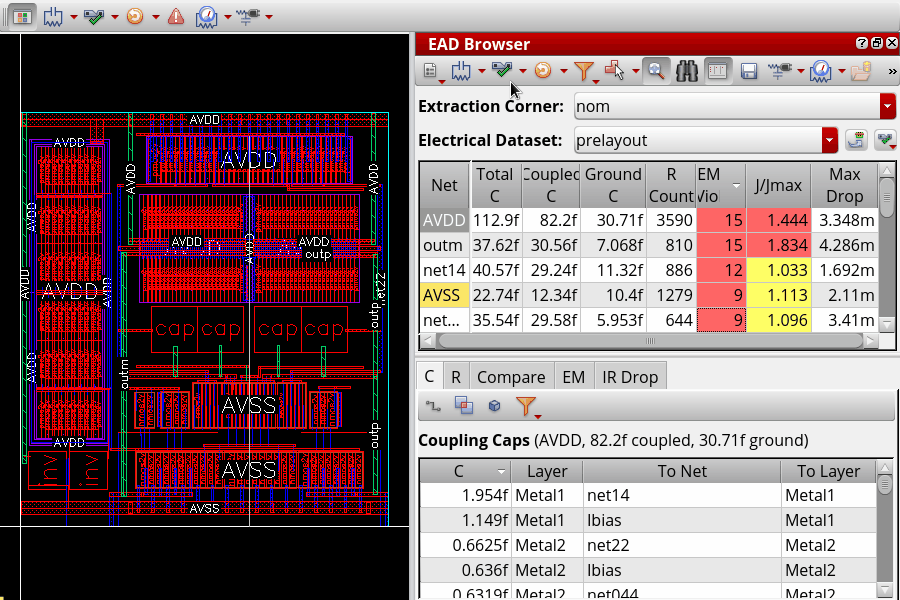The height and width of the screenshot is (600, 900).
Task: Open the Extraction Corner dropdown
Action: tap(887, 106)
